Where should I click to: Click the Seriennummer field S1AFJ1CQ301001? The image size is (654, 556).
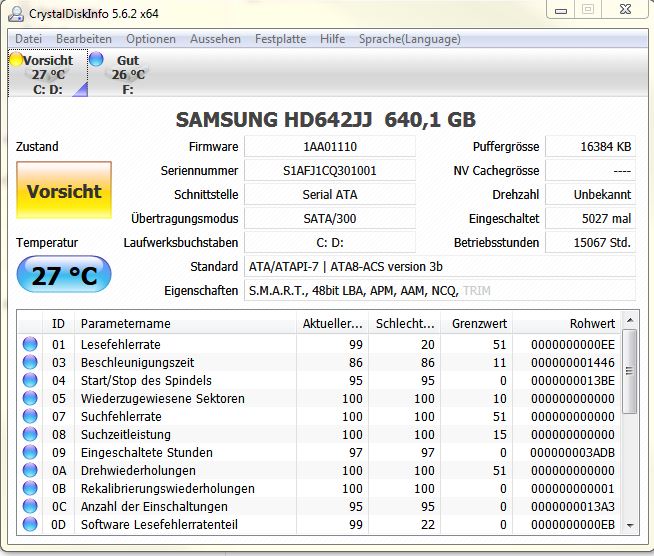click(x=330, y=170)
